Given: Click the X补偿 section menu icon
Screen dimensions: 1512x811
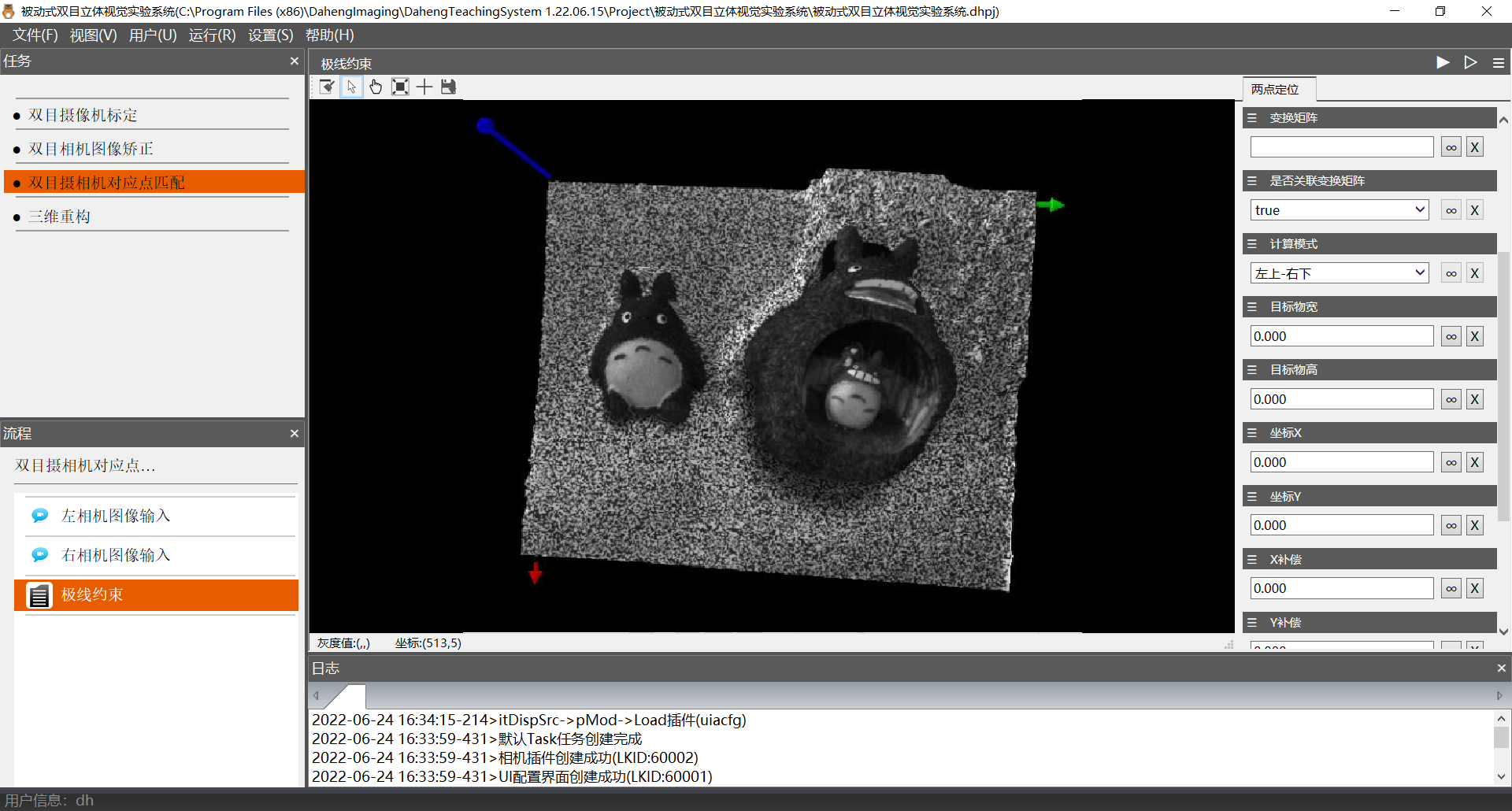Looking at the screenshot, I should click(x=1252, y=560).
